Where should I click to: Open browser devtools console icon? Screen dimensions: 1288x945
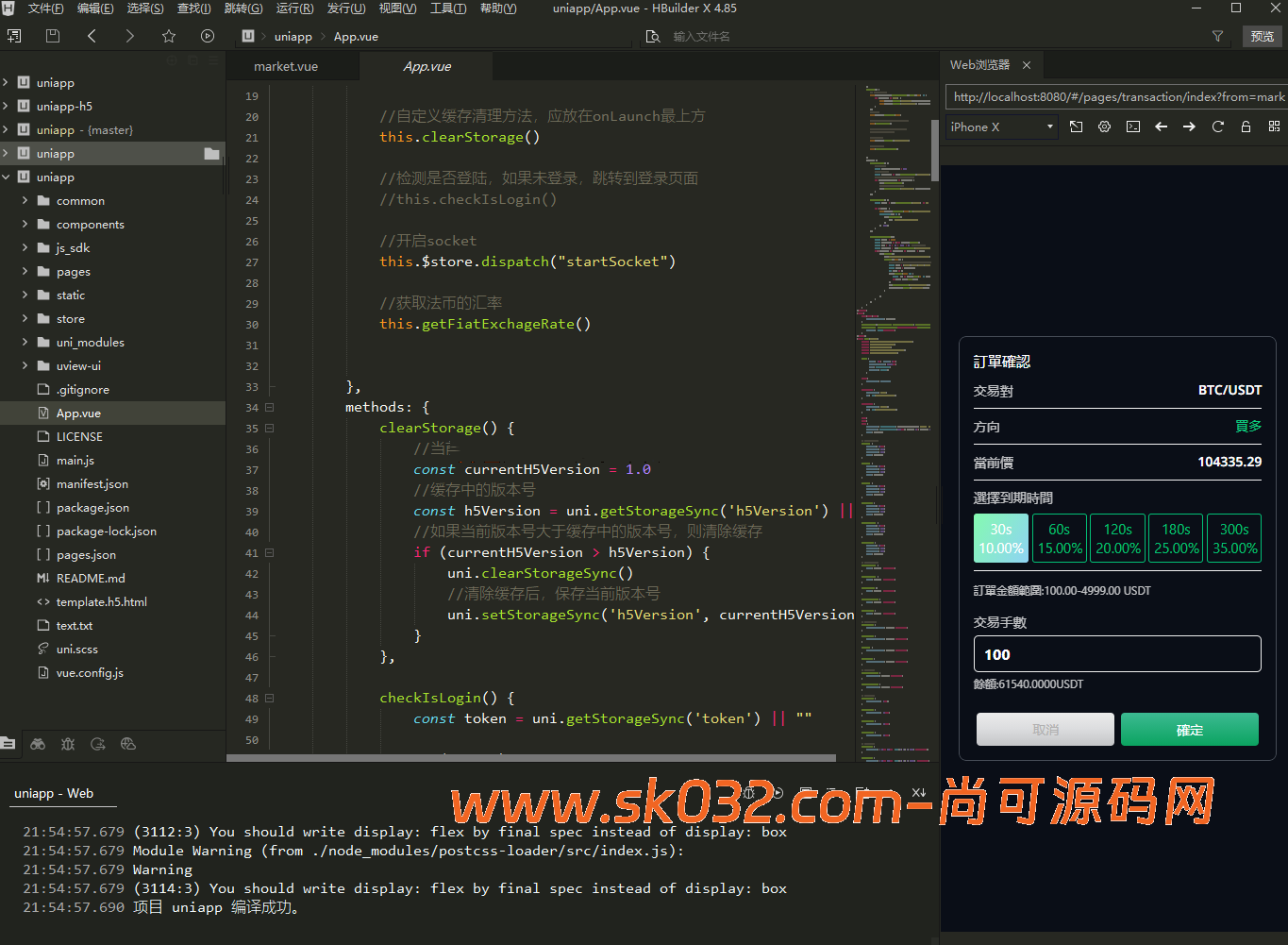(x=1133, y=127)
